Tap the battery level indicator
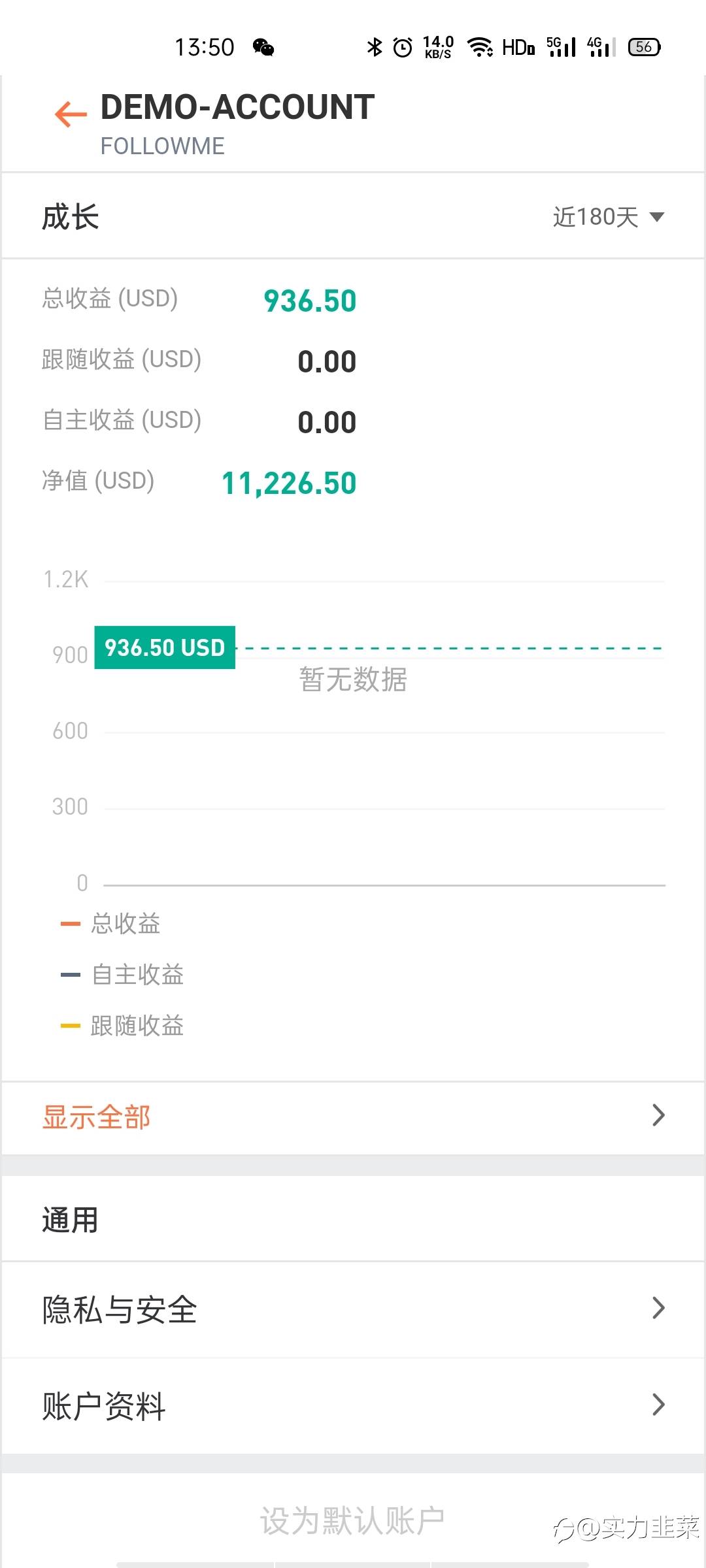The image size is (706, 1568). point(644,47)
